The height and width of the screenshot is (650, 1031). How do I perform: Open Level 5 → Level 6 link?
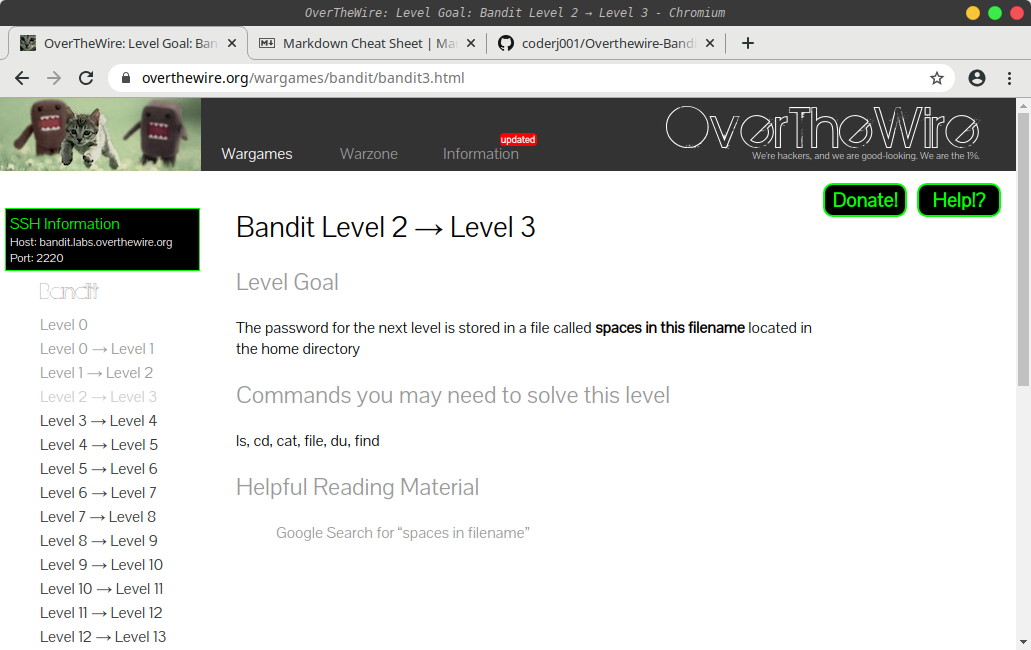coord(99,469)
